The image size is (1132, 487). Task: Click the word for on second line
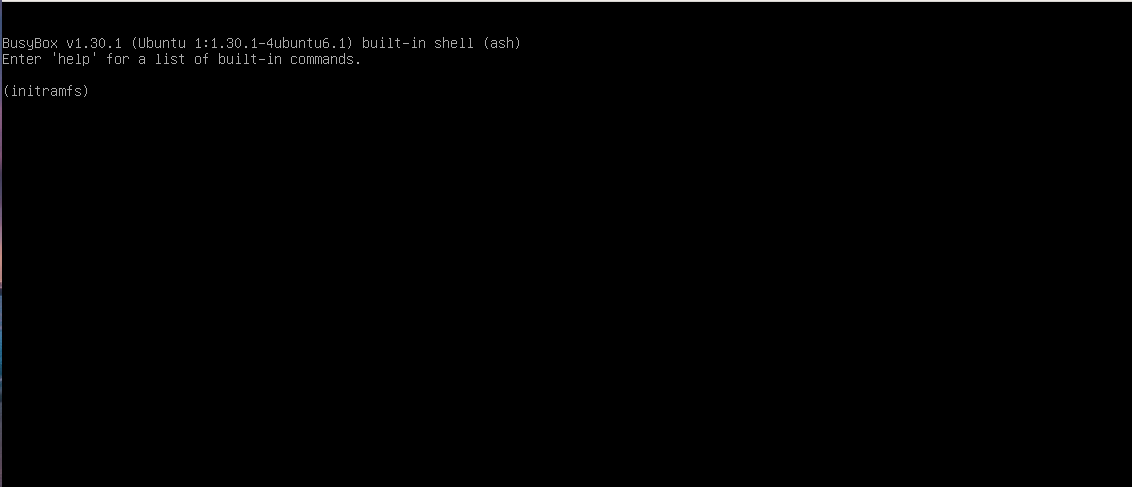[x=118, y=59]
